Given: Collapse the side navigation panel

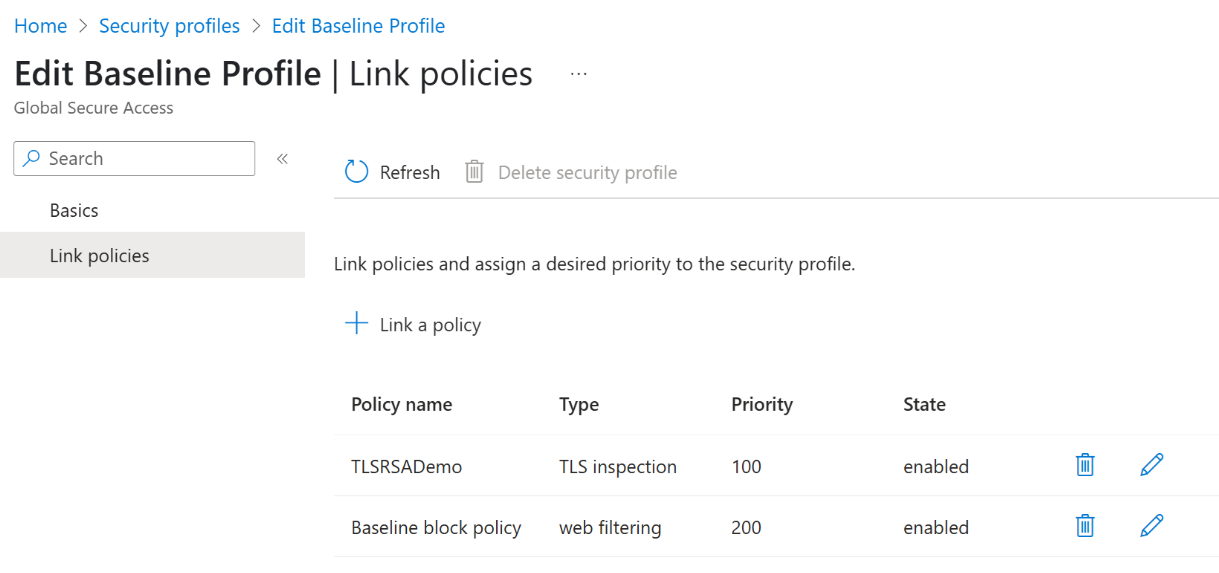Looking at the screenshot, I should (x=282, y=158).
